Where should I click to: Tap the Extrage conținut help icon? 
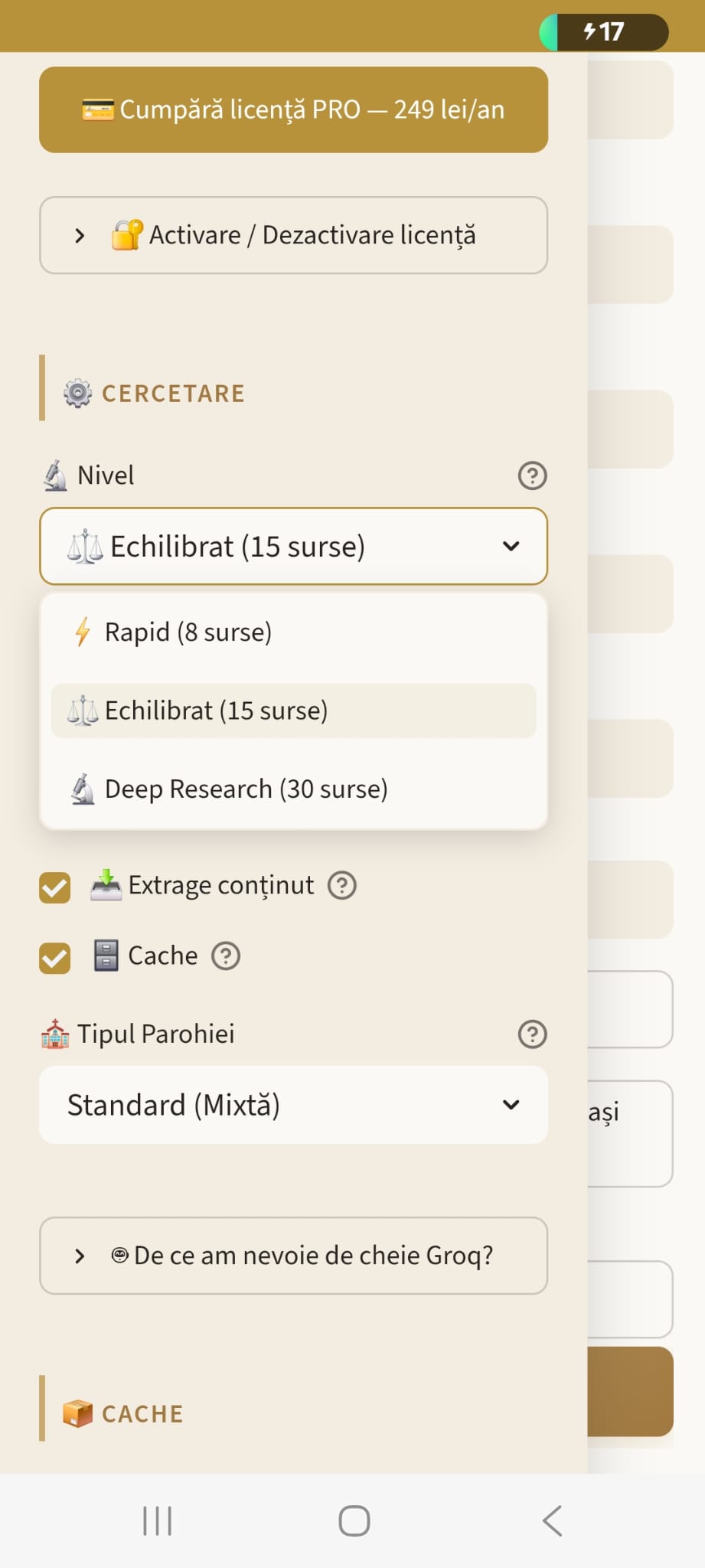(342, 885)
